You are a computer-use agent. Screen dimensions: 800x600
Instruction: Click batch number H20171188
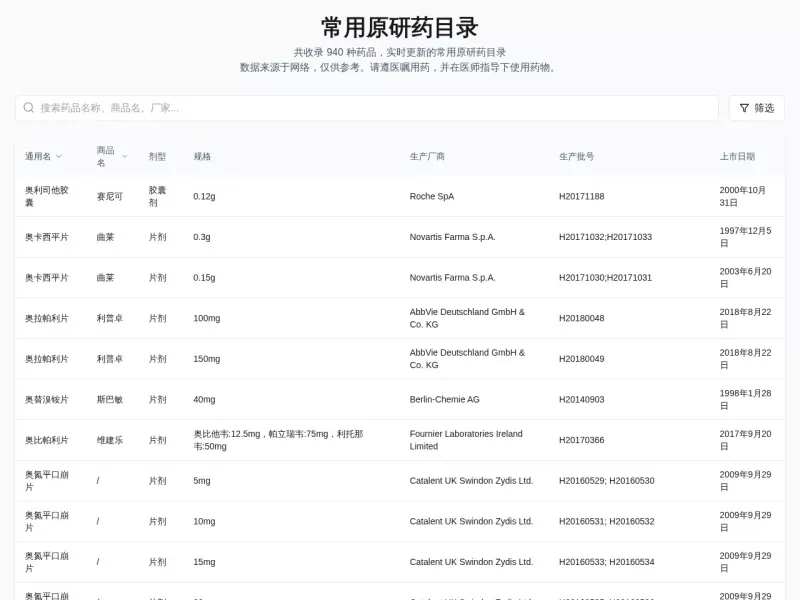[582, 196]
